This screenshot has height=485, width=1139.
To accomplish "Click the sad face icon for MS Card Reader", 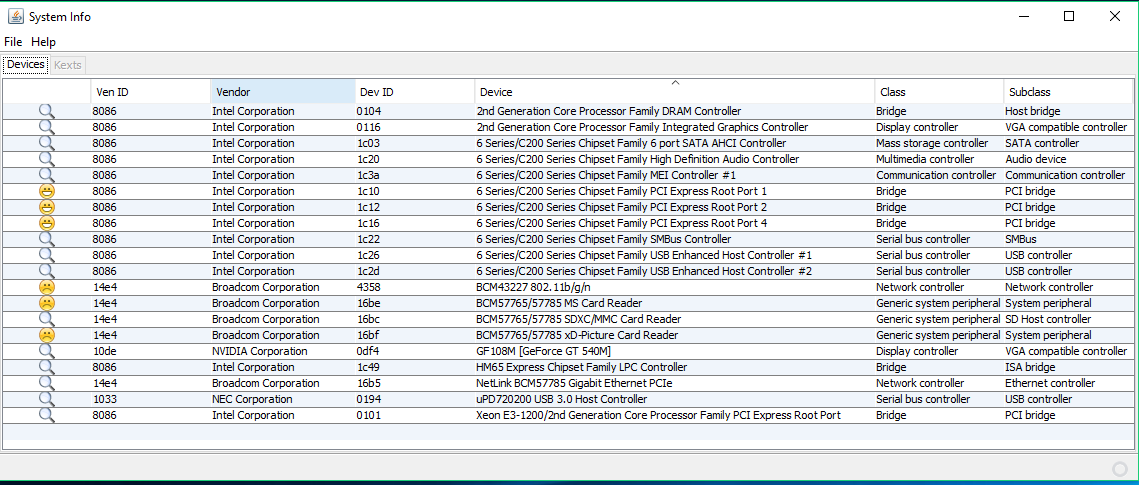I will tap(46, 303).
